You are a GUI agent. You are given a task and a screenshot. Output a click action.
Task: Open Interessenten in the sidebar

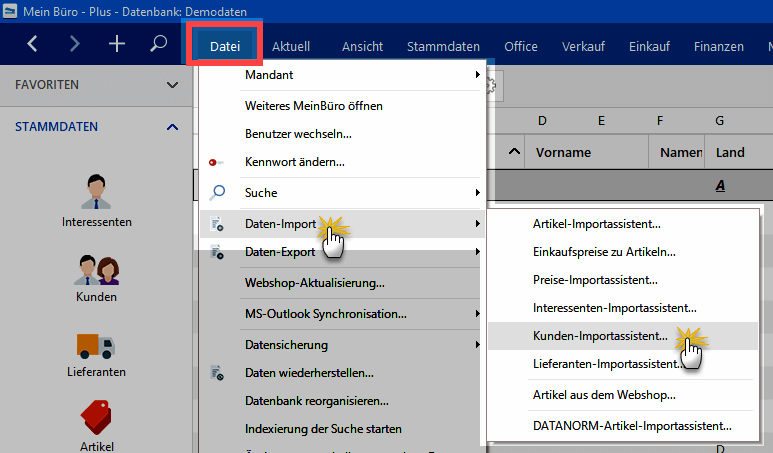pyautogui.click(x=97, y=201)
